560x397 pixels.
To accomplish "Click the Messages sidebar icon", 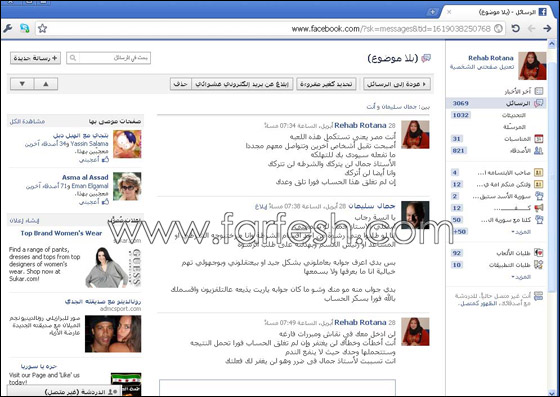I will [x=539, y=104].
